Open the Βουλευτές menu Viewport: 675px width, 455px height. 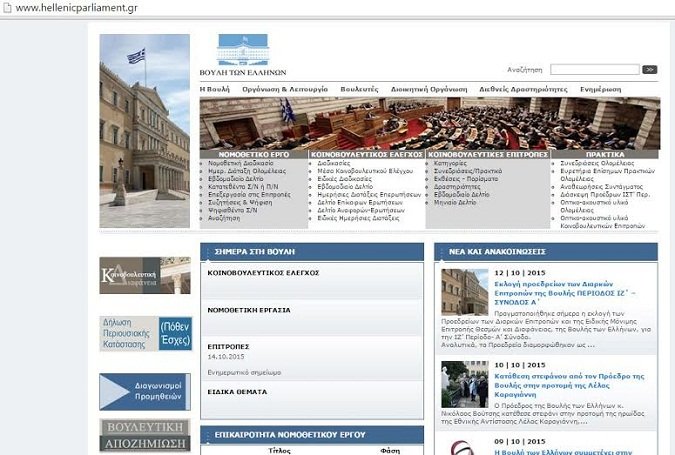click(x=359, y=89)
